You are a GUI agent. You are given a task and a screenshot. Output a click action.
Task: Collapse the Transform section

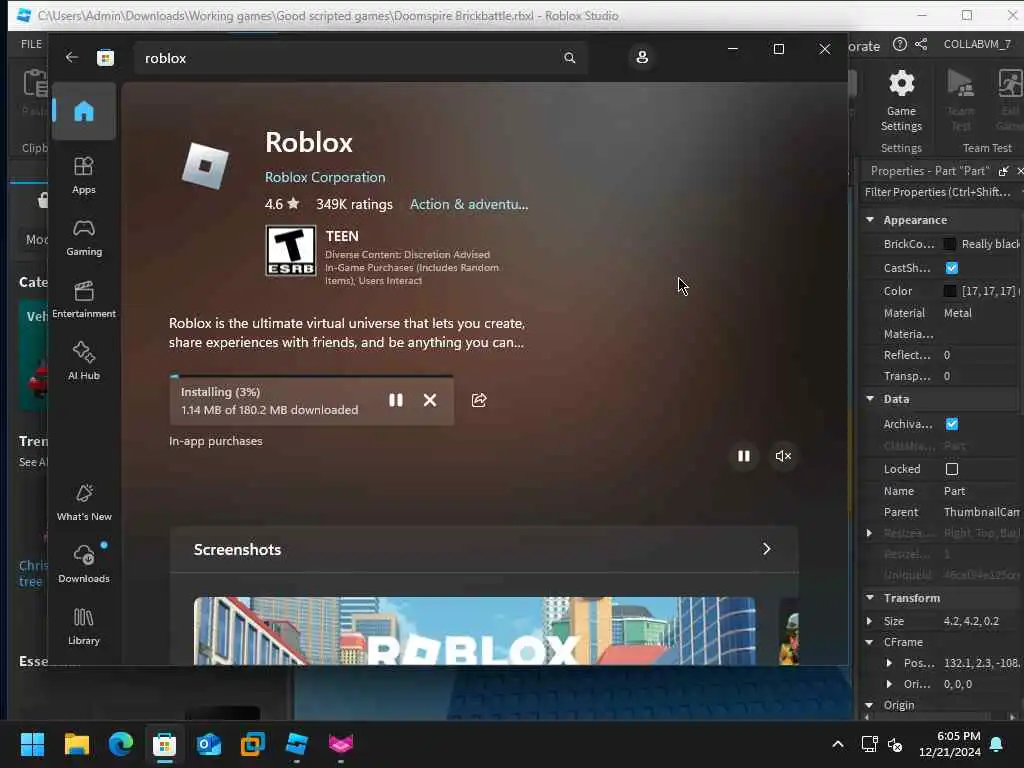click(870, 598)
